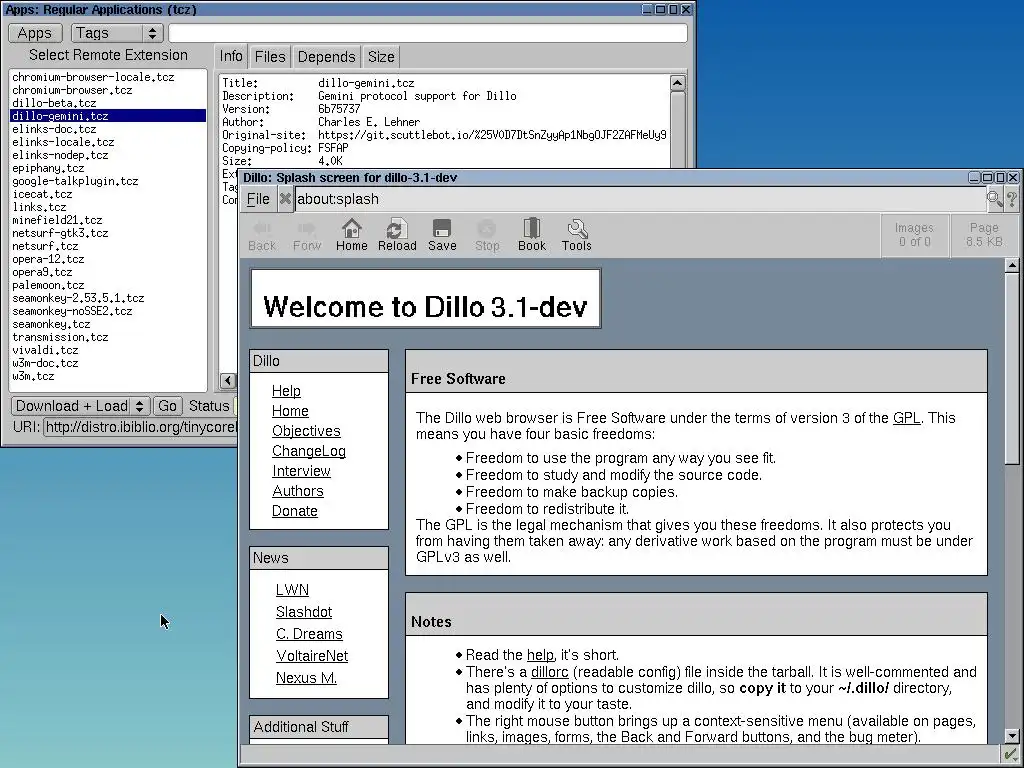
Task: Open the Book bookmarks icon
Action: (x=532, y=234)
